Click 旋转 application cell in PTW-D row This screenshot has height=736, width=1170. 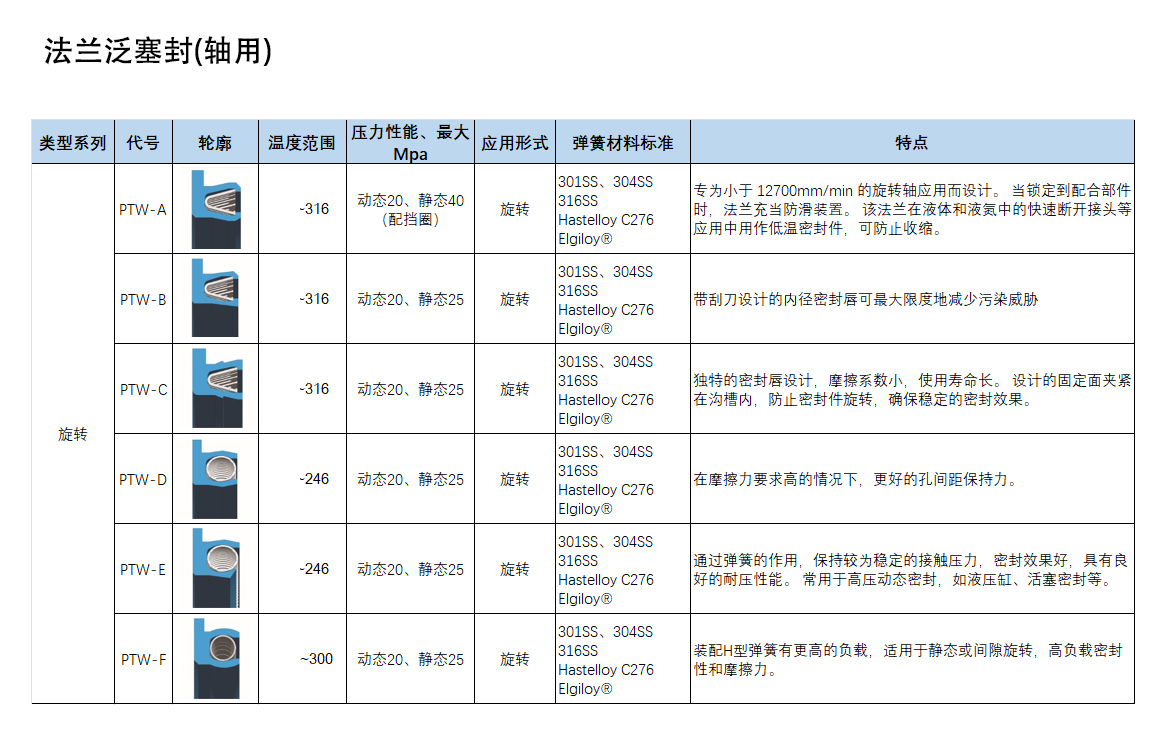click(x=515, y=479)
